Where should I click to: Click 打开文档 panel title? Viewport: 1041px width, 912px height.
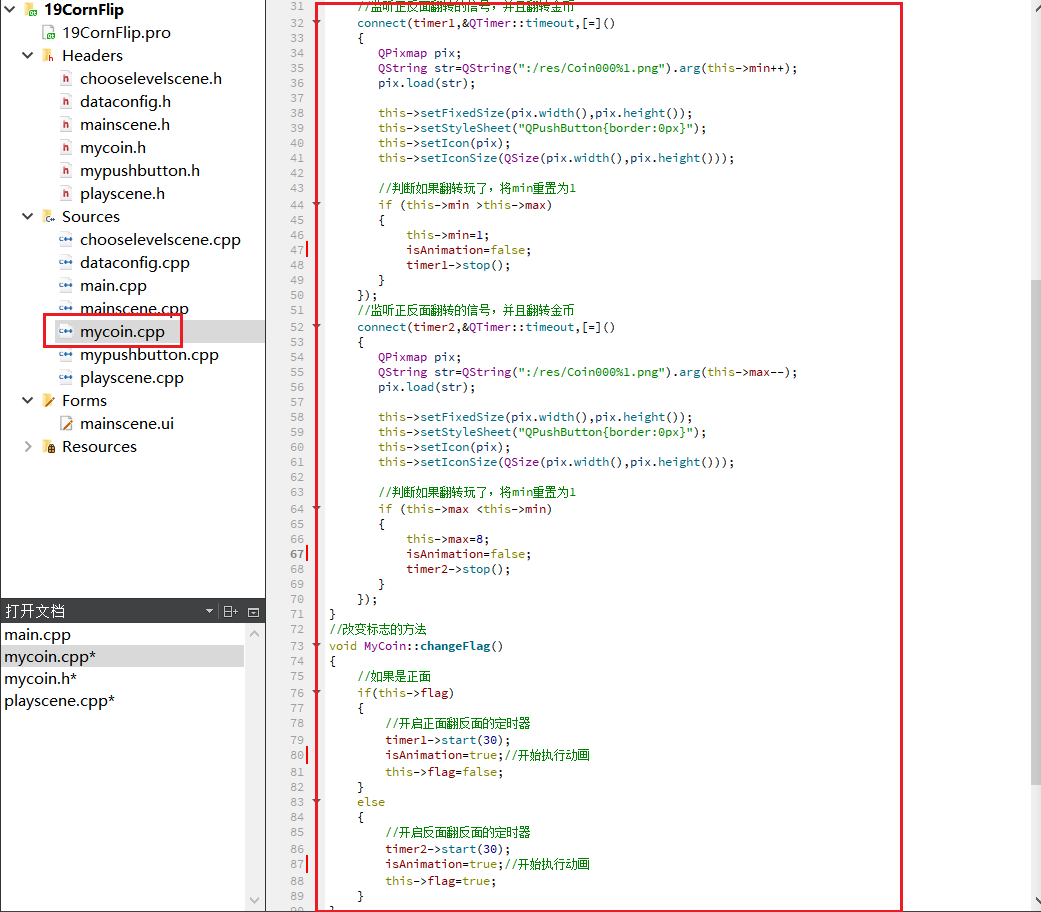(x=35, y=611)
